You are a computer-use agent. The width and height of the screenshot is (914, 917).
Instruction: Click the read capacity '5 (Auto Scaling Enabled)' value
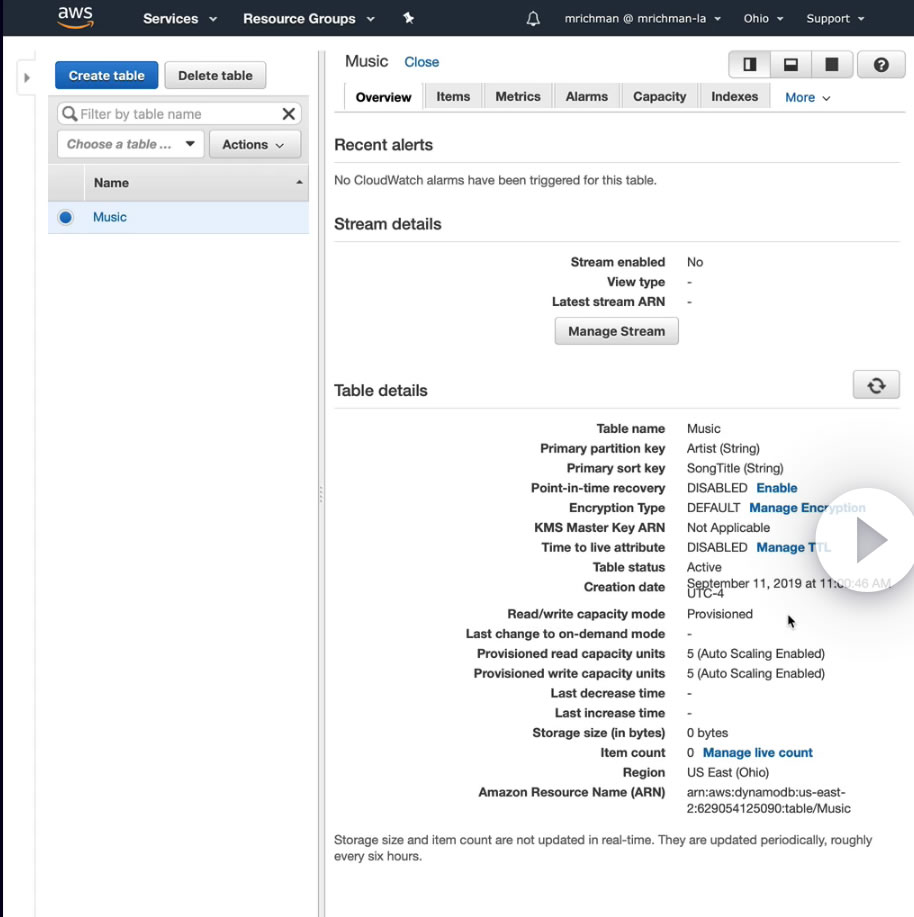tap(756, 654)
